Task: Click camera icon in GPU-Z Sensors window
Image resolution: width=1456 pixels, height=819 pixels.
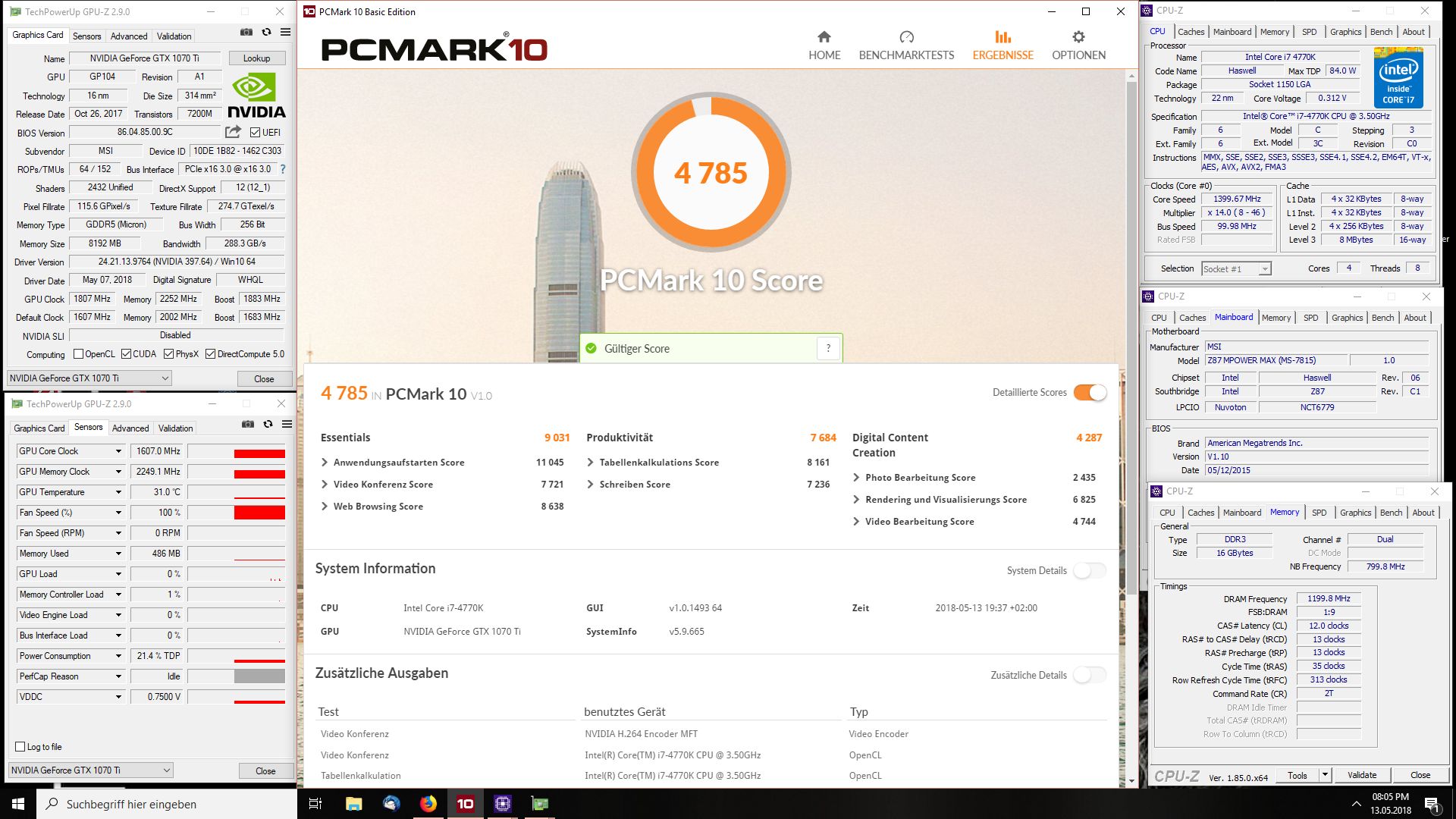Action: click(248, 425)
